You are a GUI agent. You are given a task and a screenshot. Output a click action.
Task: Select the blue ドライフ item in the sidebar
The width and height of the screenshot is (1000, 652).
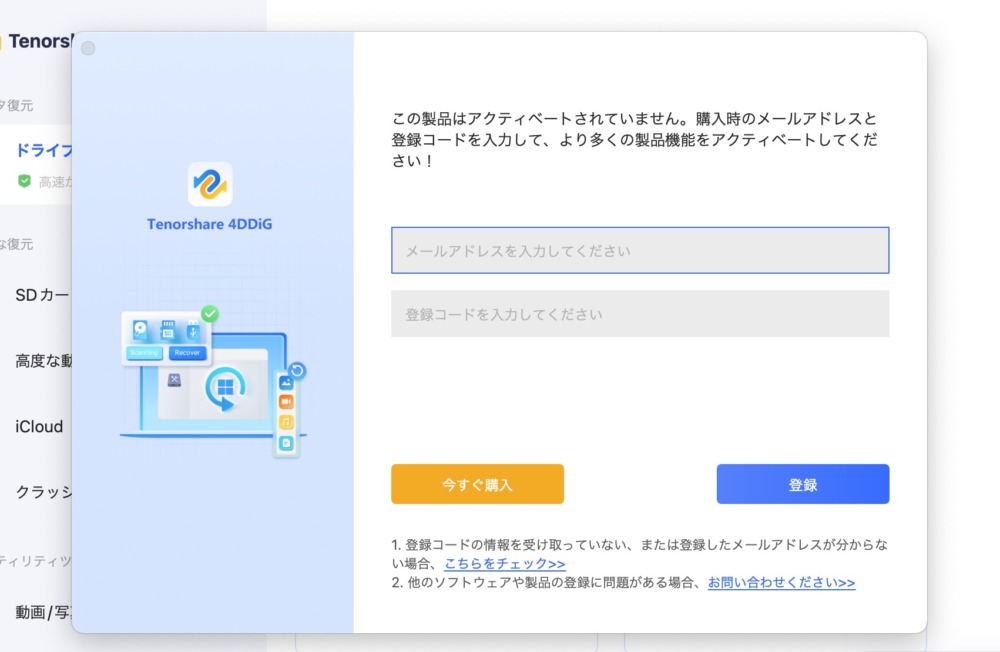click(x=44, y=150)
